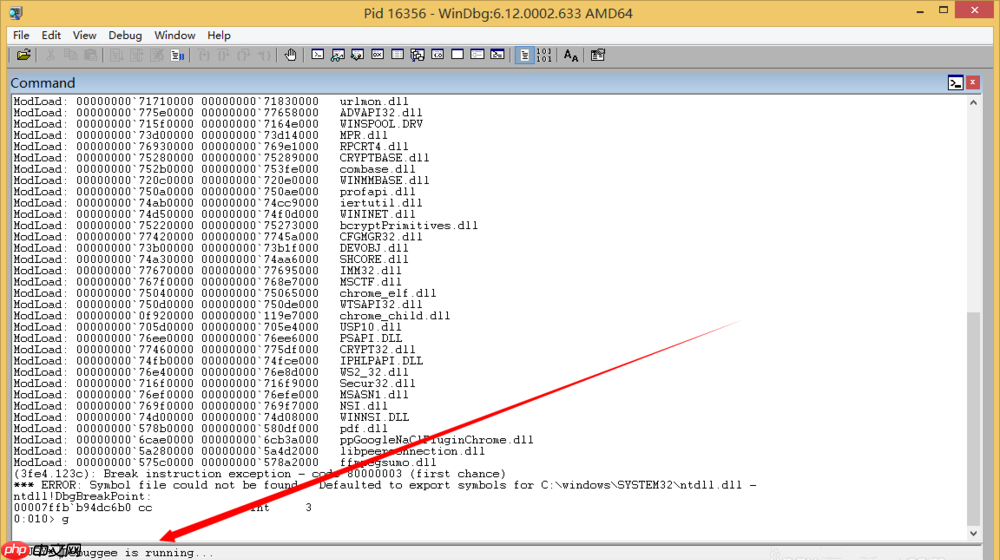Click the Stop Debugging toolbar icon
The image size is (1000, 560).
pos(157,55)
